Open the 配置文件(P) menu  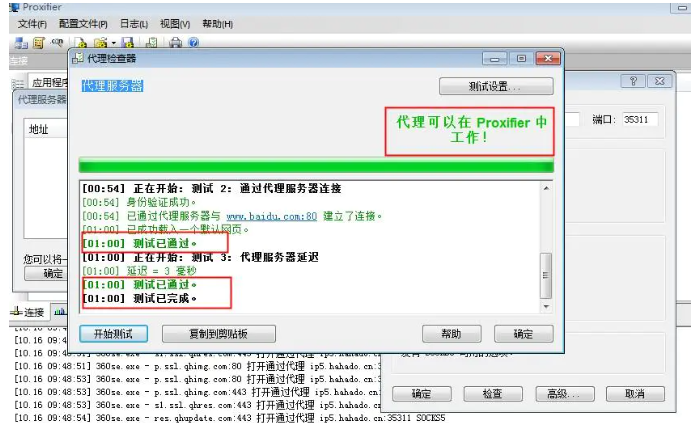83,24
